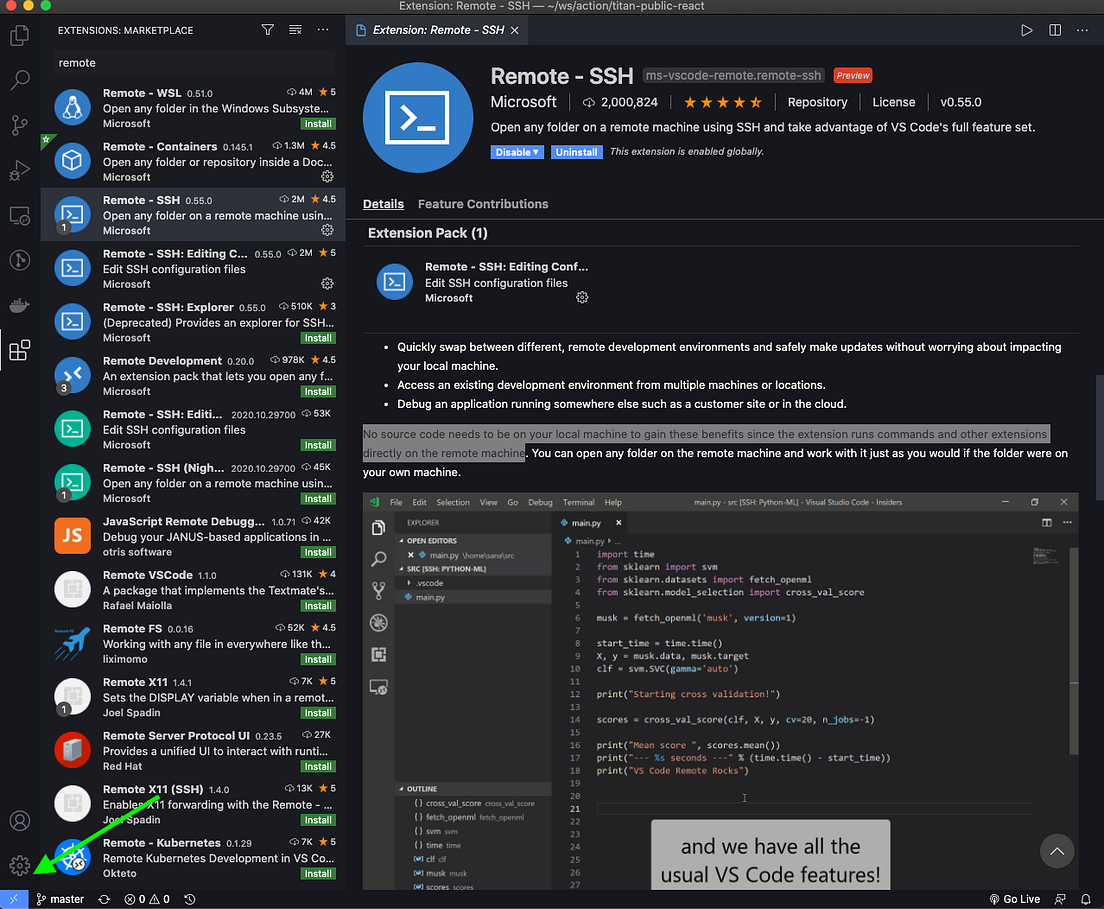
Task: Open the Search view in the activity bar
Action: click(x=20, y=81)
